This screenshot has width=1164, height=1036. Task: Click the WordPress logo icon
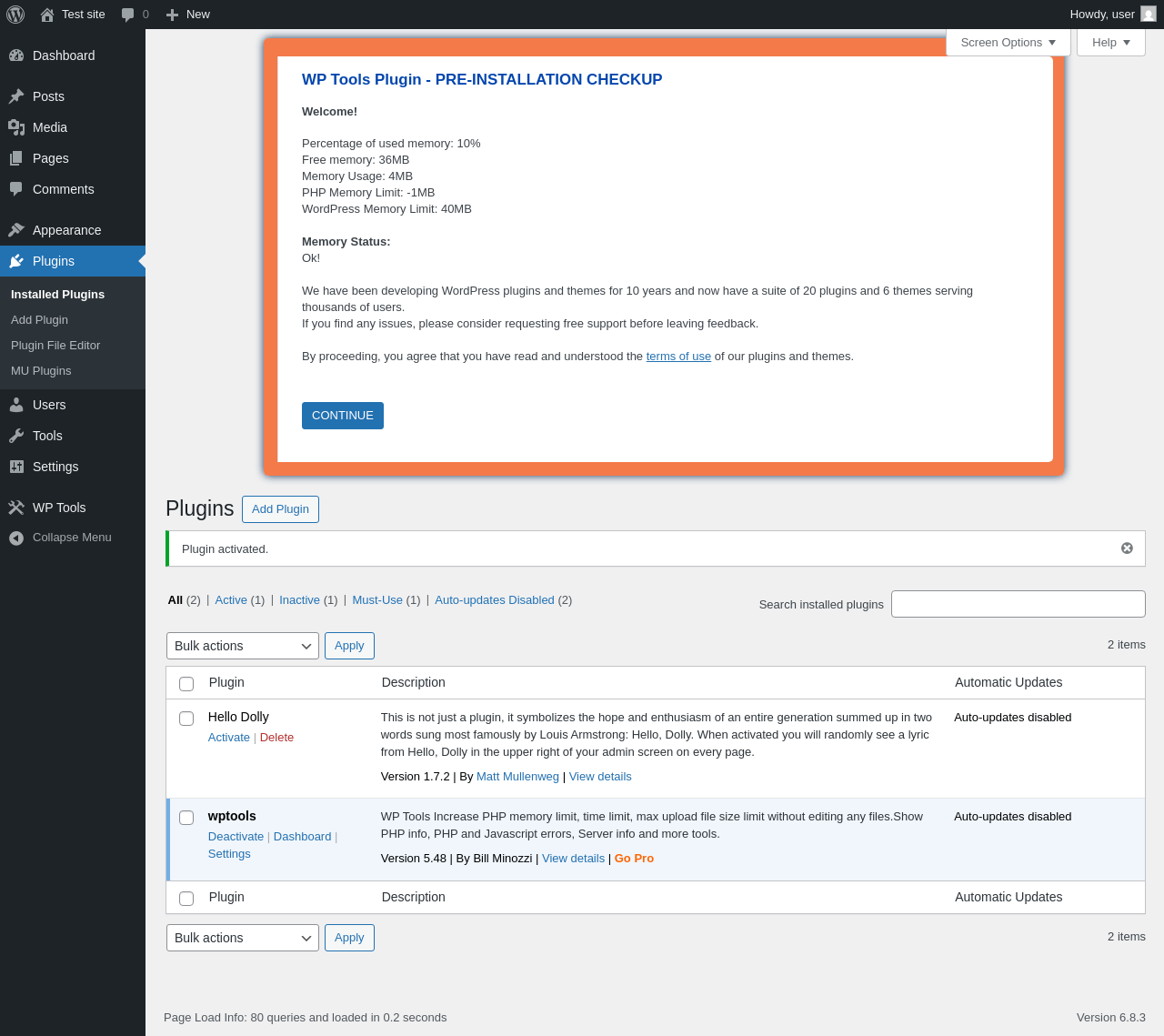coord(15,15)
